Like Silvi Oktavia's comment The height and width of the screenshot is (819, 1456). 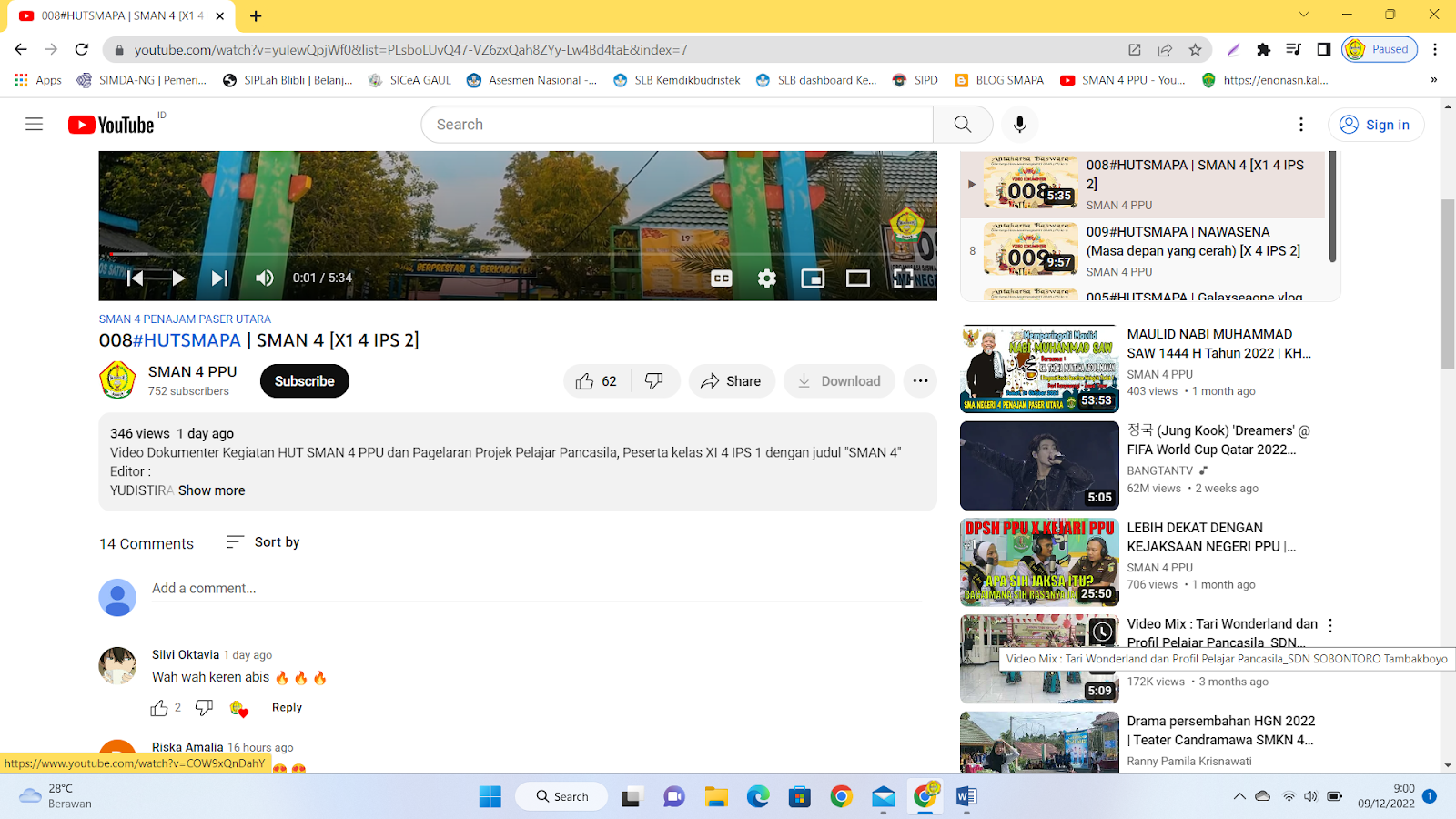coord(159,708)
